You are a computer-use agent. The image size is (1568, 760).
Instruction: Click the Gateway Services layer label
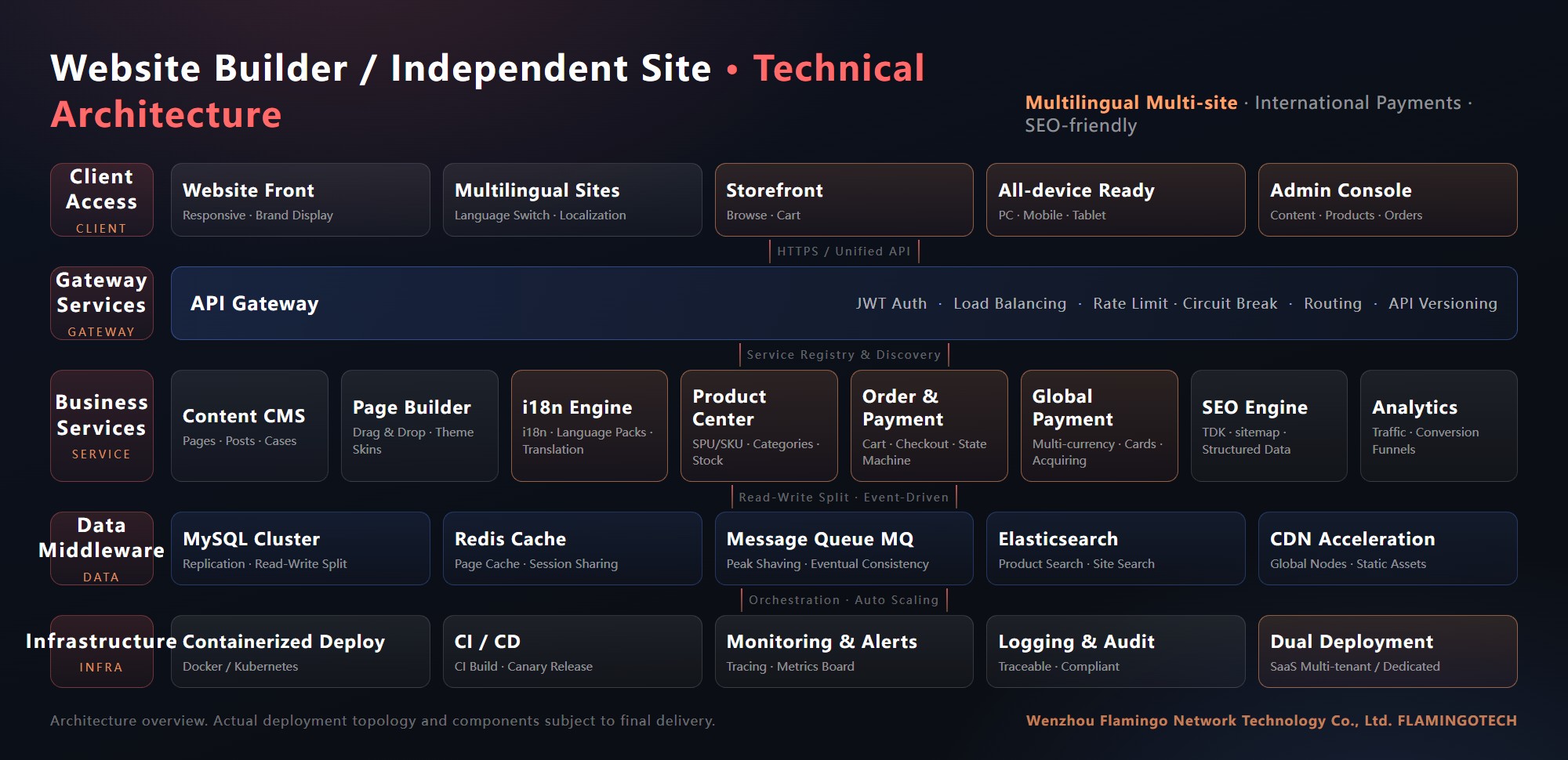[x=102, y=303]
